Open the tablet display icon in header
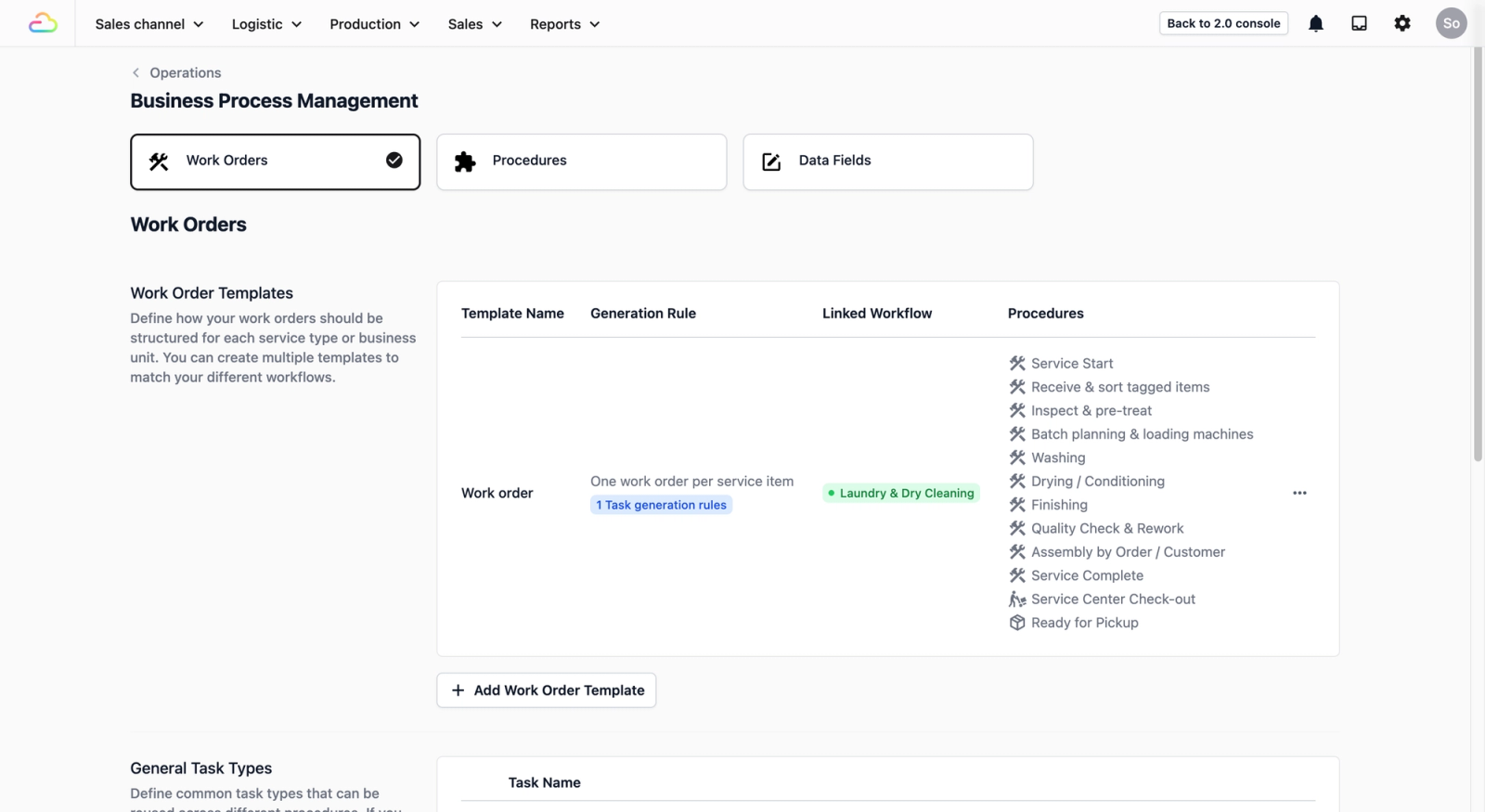 tap(1359, 23)
